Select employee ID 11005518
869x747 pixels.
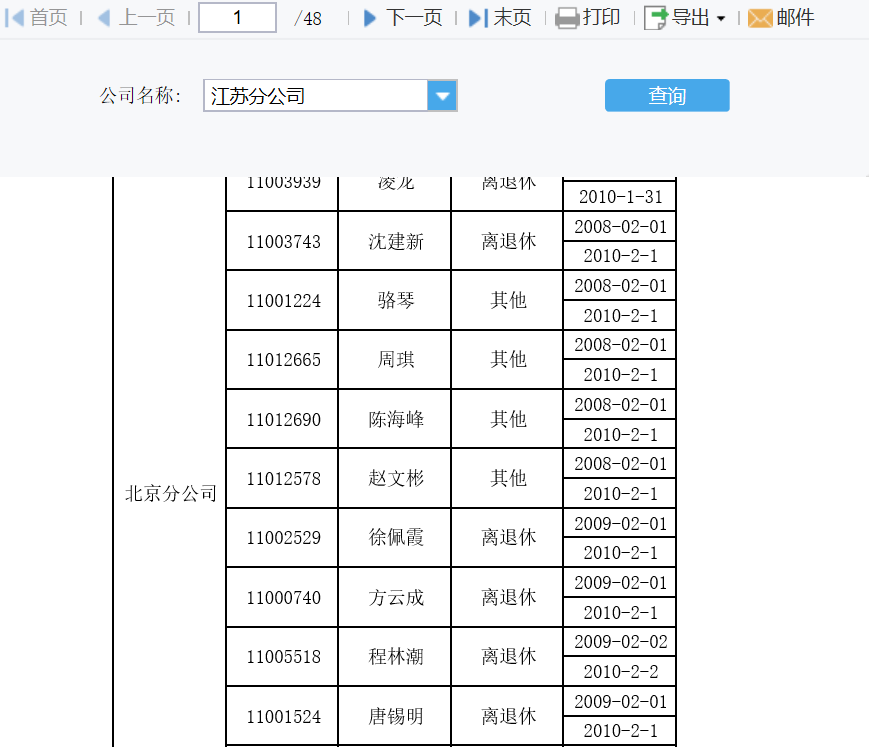(x=283, y=657)
